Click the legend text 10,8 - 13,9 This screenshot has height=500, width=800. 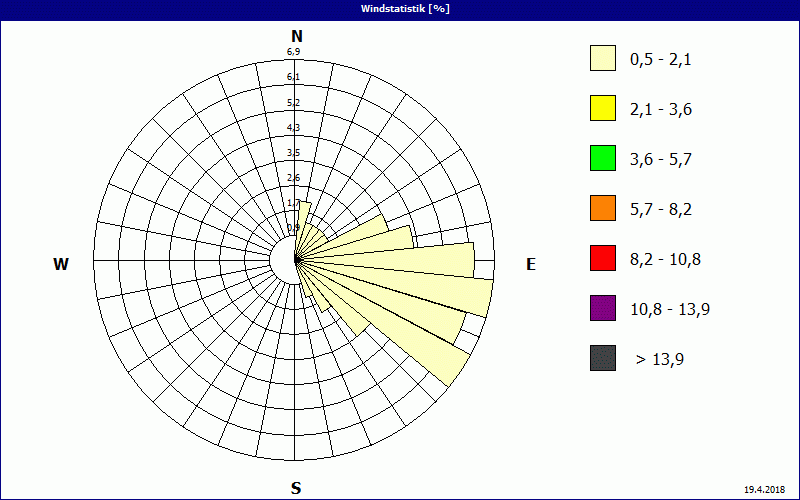(670, 310)
